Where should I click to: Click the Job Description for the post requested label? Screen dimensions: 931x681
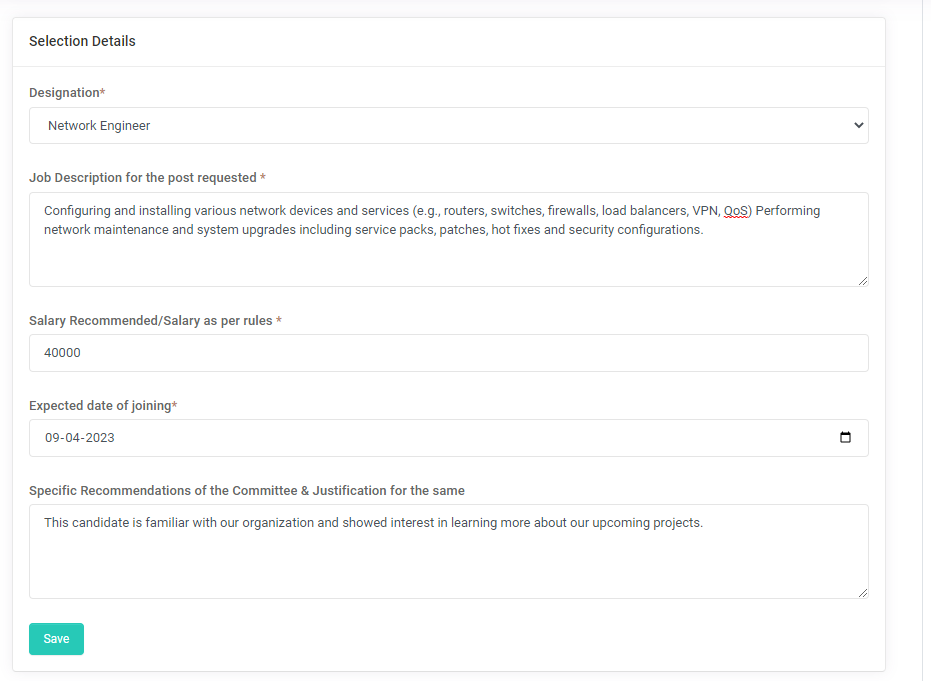pyautogui.click(x=143, y=178)
